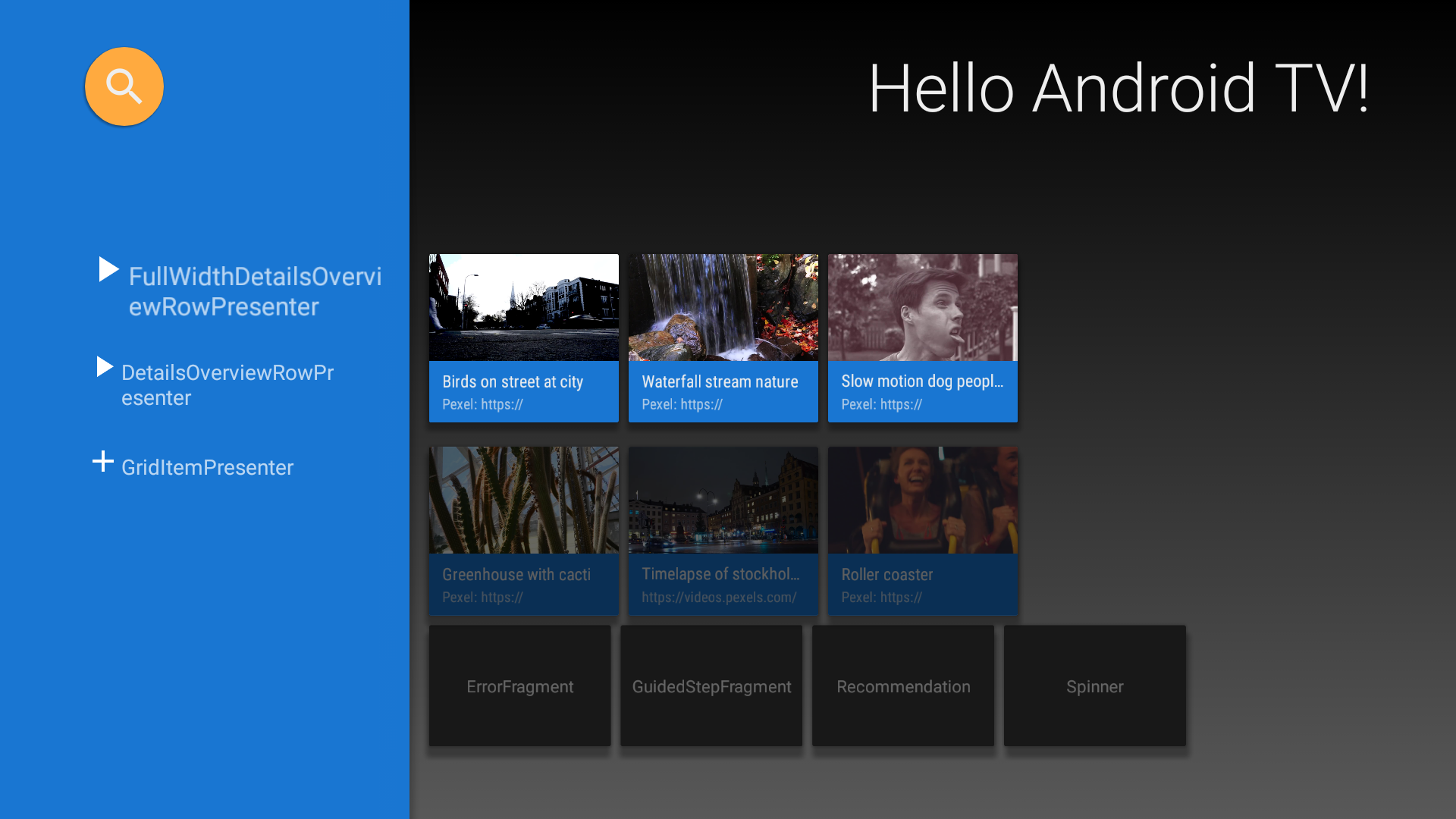Launch the GuidedStepFragment example
The height and width of the screenshot is (819, 1456).
tap(711, 686)
